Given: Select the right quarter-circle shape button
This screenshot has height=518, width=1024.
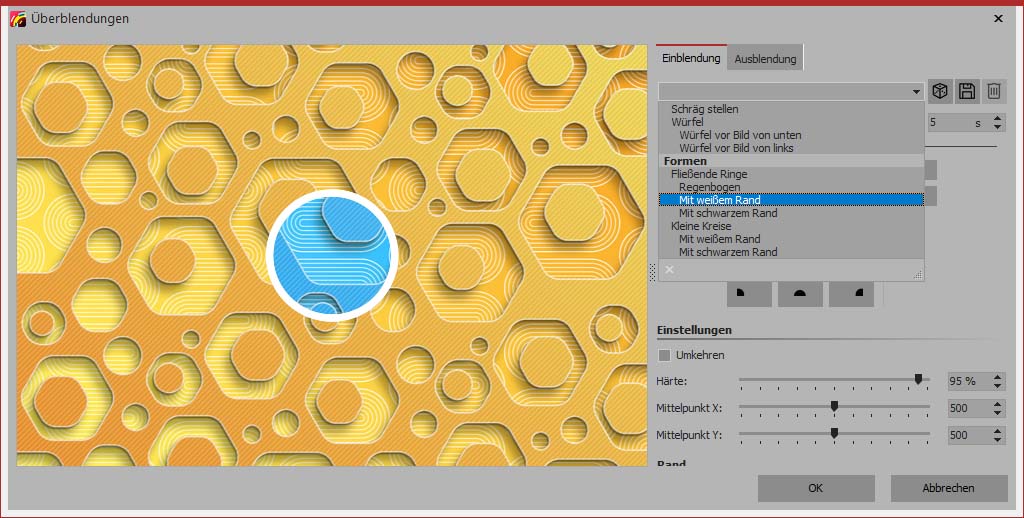Looking at the screenshot, I should [851, 293].
